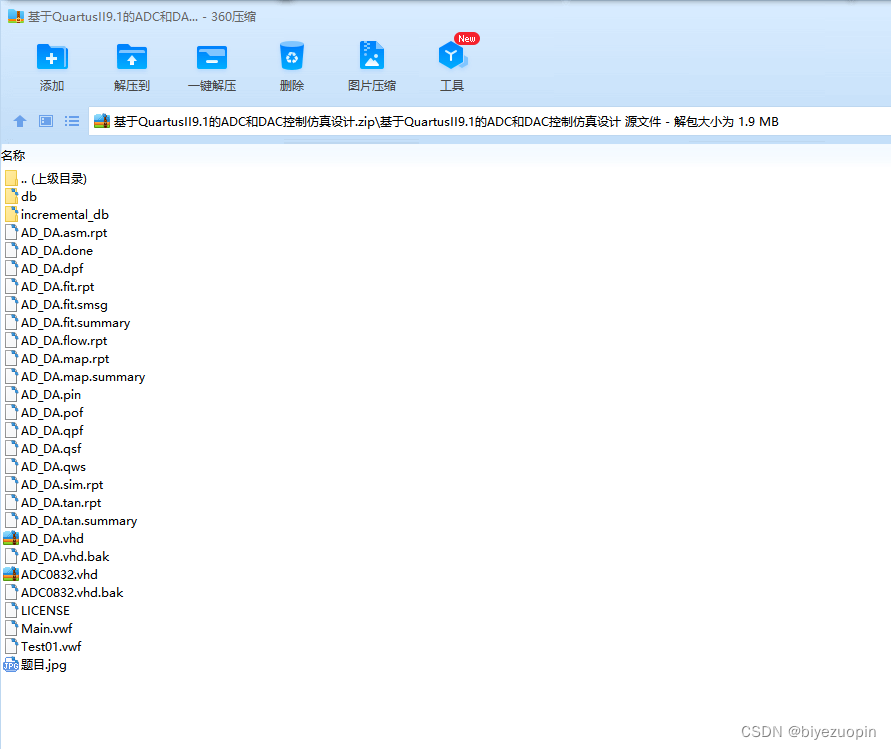891x749 pixels.
Task: Click the 解压到 (Extract to) icon
Action: (x=132, y=57)
